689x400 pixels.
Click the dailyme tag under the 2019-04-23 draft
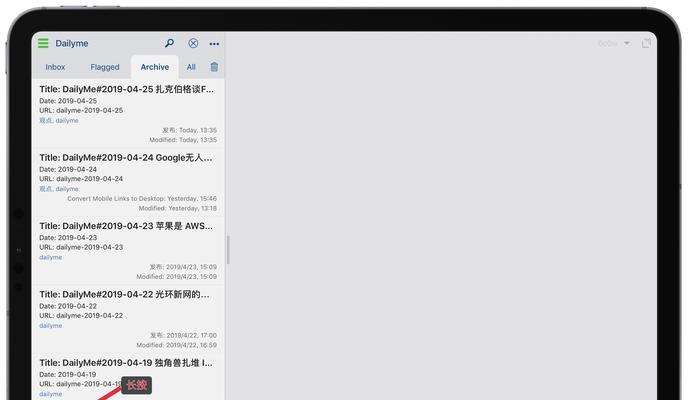[x=51, y=257]
